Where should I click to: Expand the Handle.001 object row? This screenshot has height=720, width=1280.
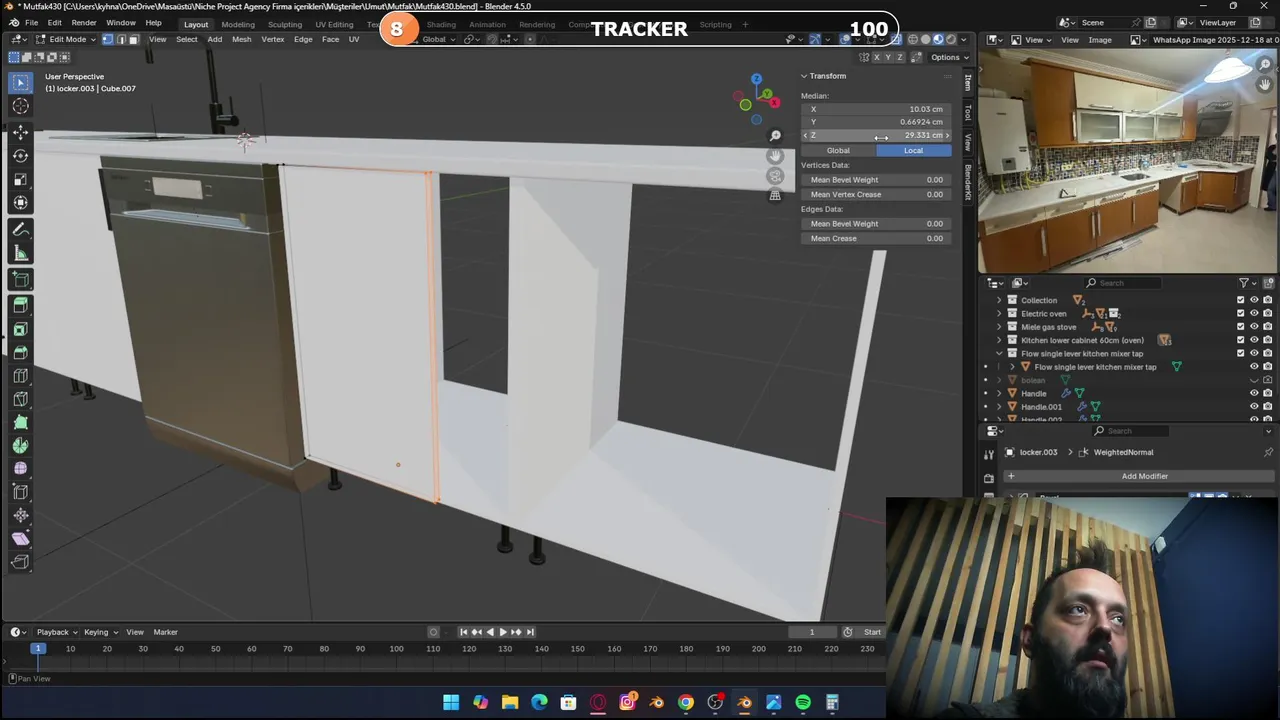(x=998, y=407)
